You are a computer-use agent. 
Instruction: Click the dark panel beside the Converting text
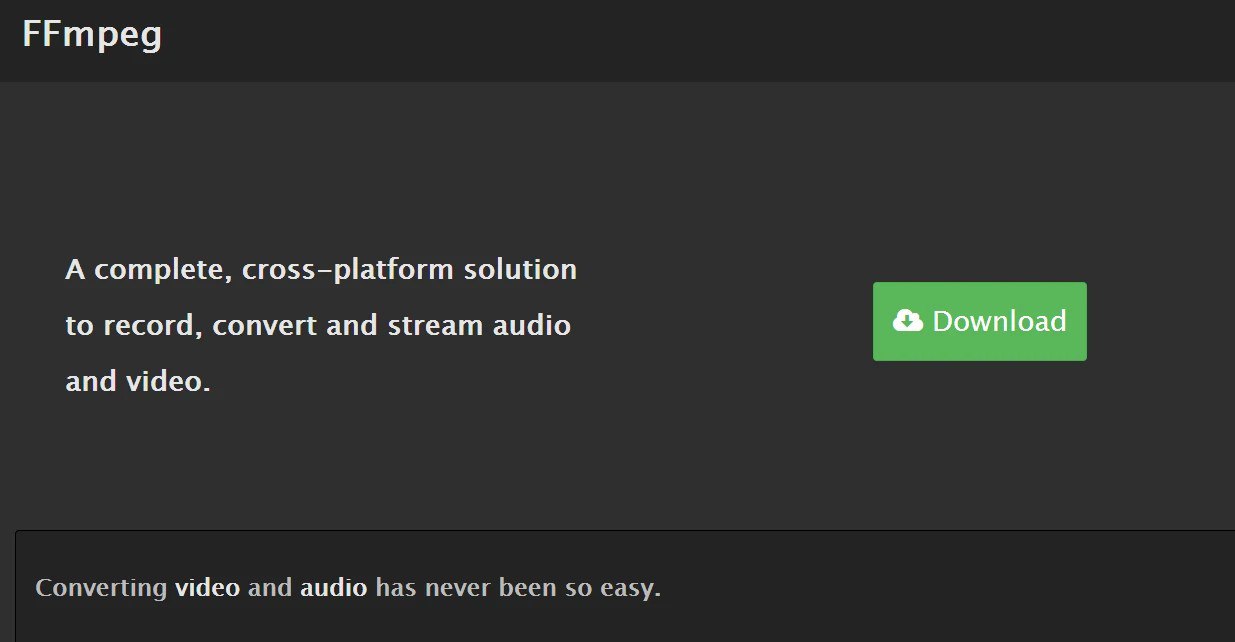point(950,587)
